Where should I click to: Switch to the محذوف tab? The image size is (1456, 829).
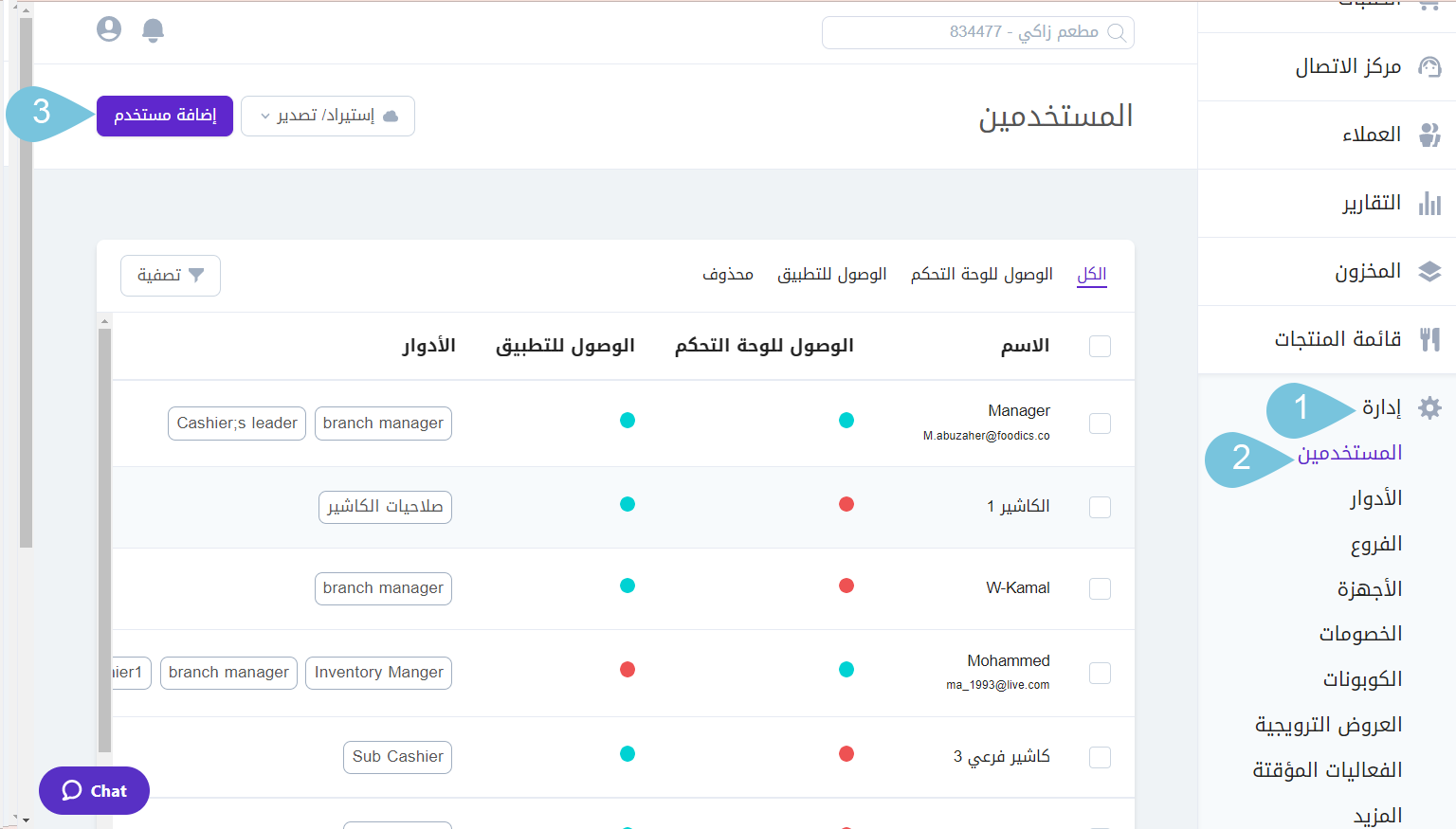728,274
